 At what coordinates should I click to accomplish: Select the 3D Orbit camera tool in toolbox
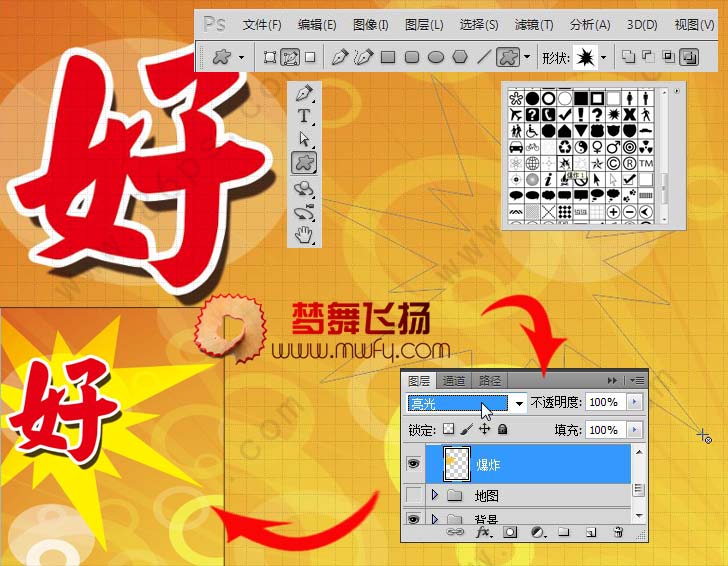(304, 212)
